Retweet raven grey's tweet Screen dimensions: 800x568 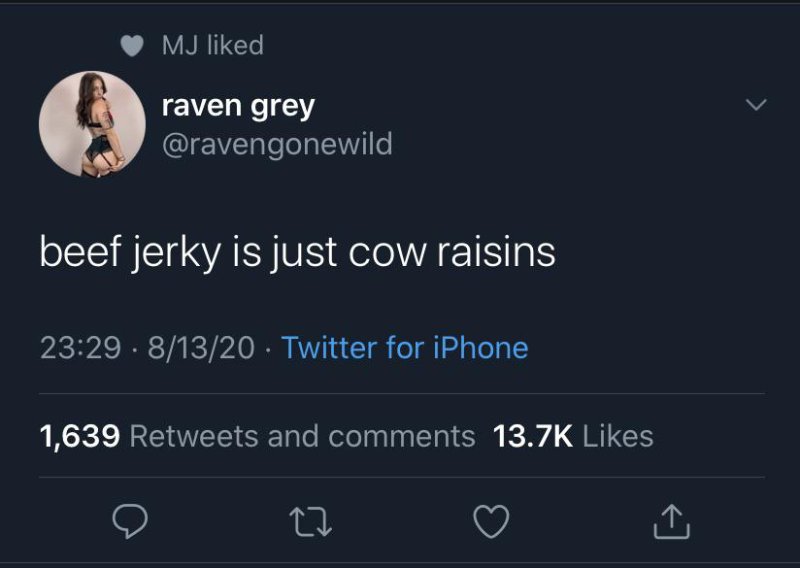click(x=310, y=520)
